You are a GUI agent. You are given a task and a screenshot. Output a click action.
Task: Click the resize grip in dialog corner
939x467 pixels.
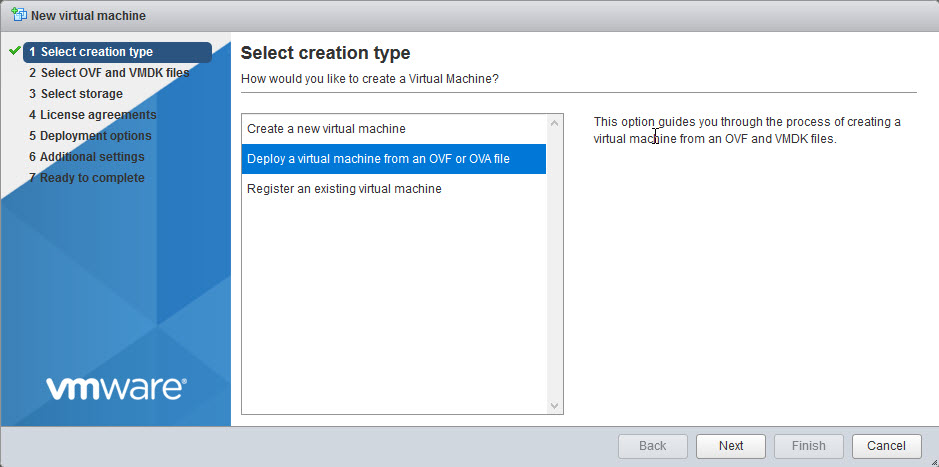tap(932, 460)
